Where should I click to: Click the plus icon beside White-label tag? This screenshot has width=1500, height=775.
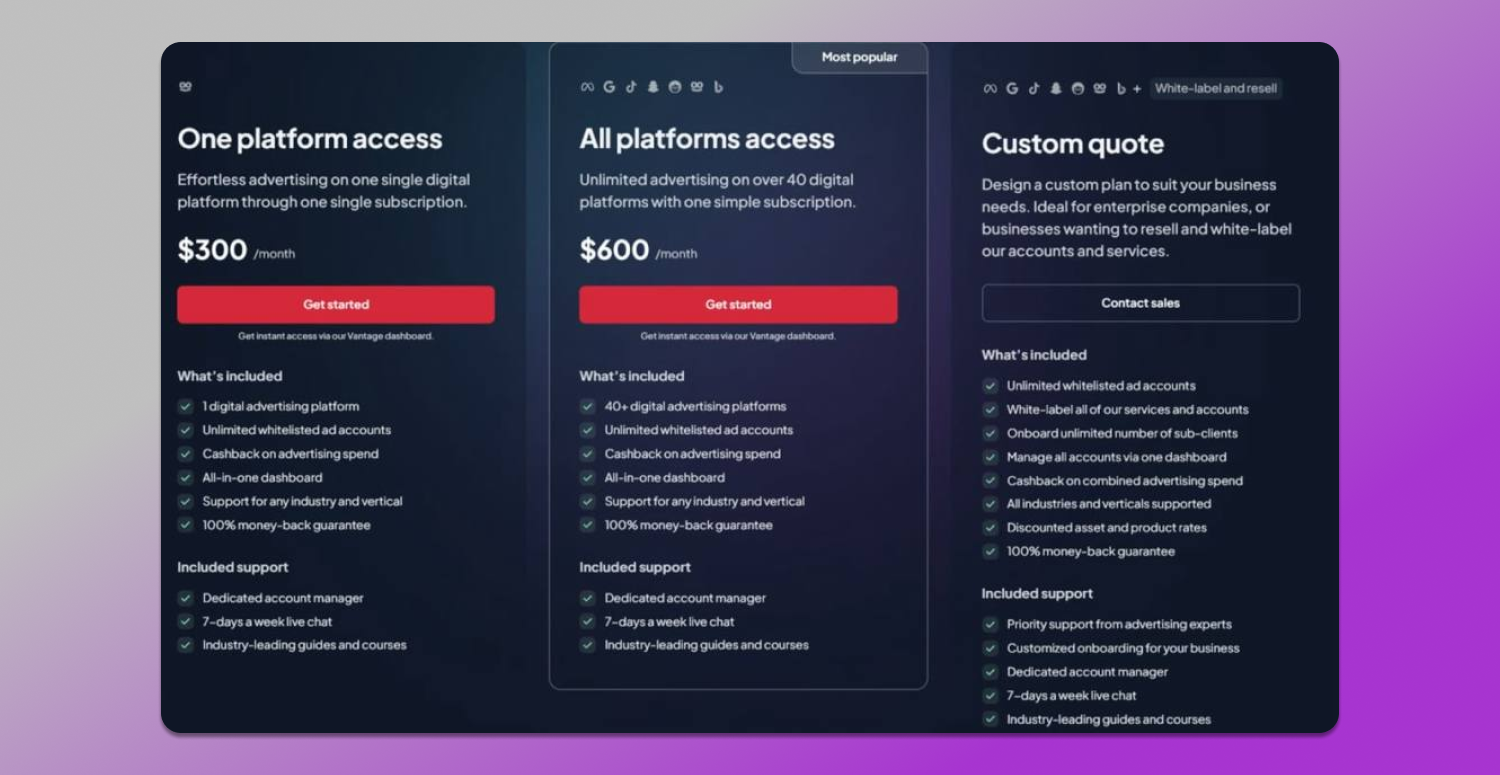click(1137, 88)
